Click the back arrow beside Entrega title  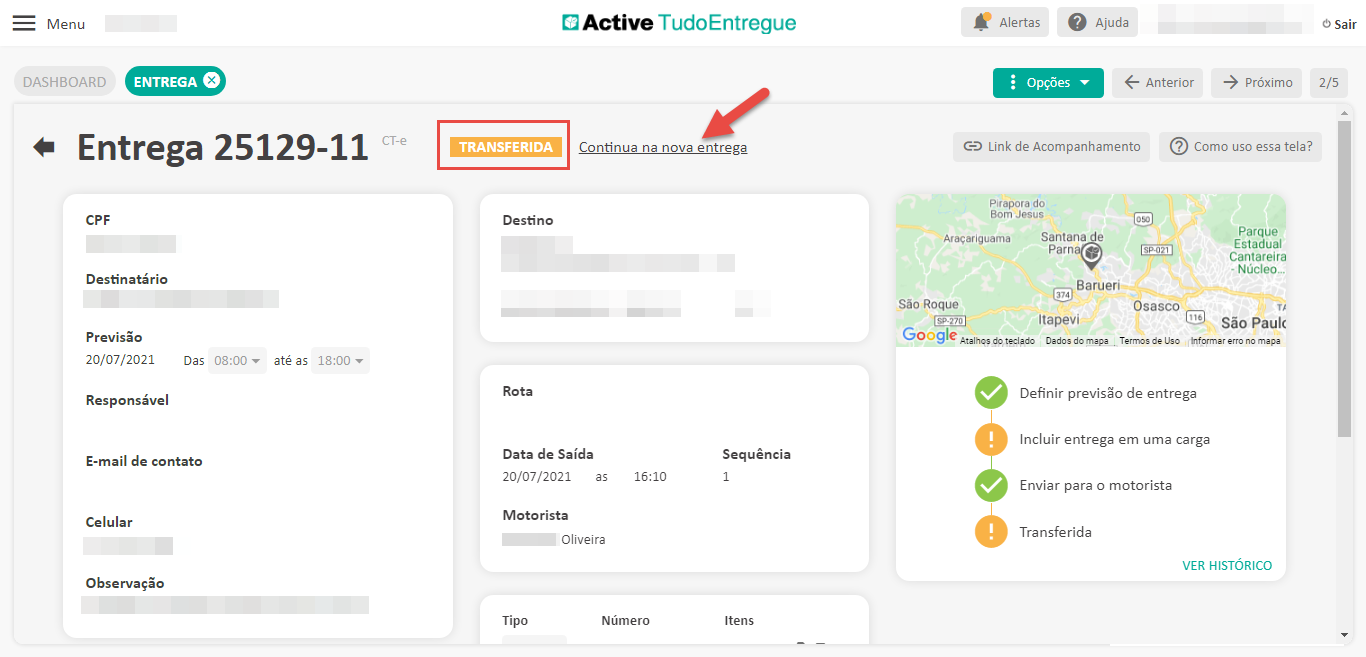click(x=44, y=147)
